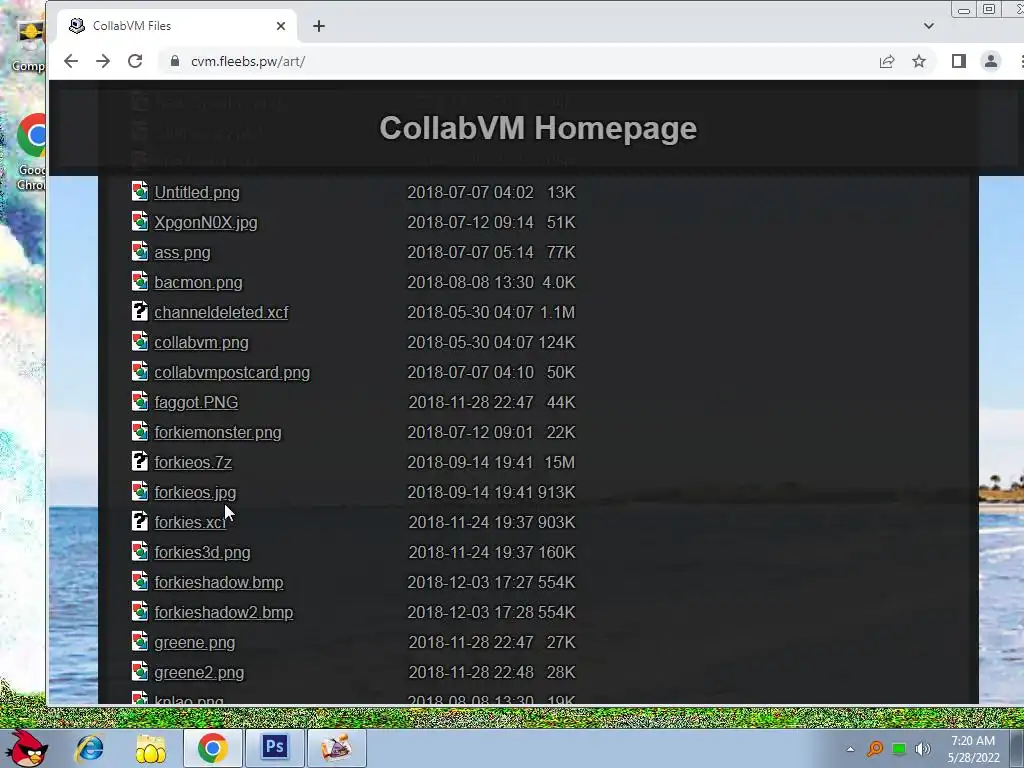Click image icon beside bacmon.png

coord(140,281)
